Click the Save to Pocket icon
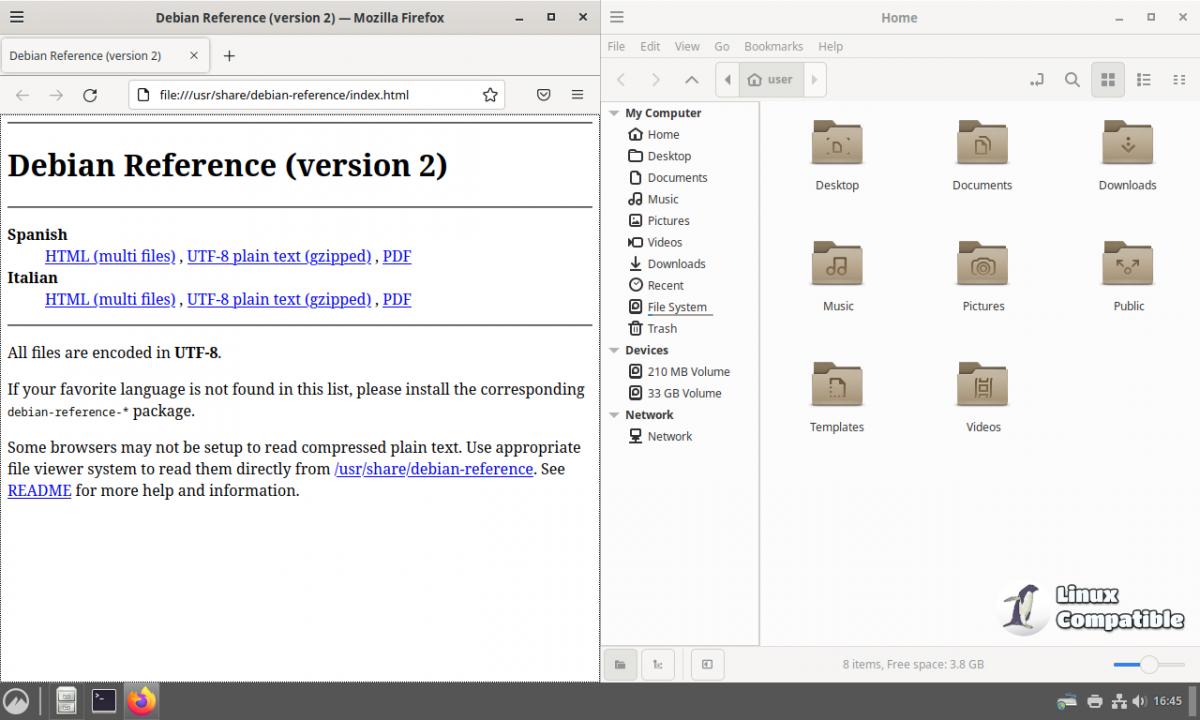 pos(543,95)
